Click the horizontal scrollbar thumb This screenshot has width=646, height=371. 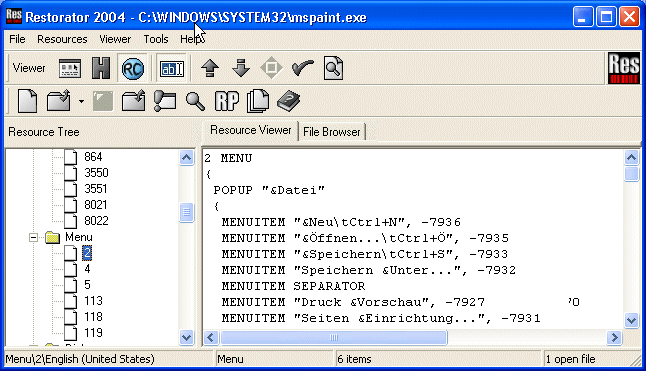[334, 338]
